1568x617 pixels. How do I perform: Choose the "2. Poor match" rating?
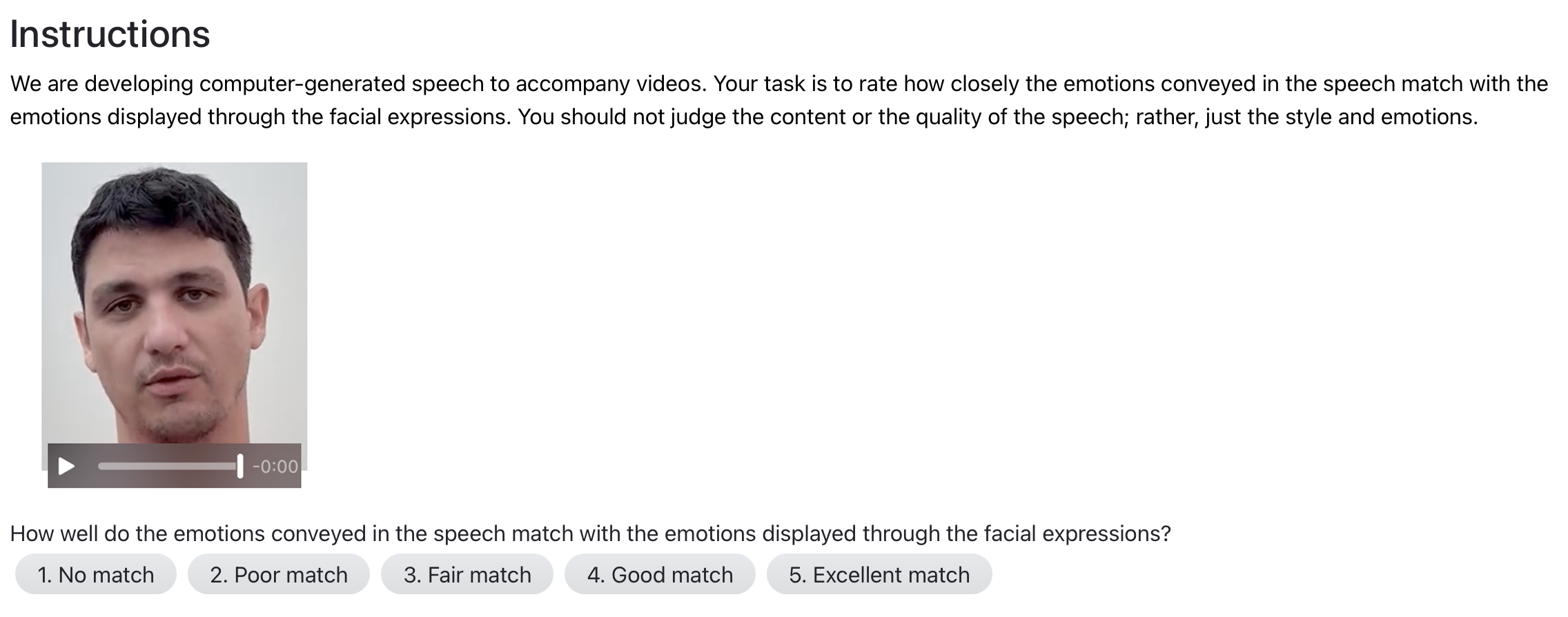coord(279,574)
